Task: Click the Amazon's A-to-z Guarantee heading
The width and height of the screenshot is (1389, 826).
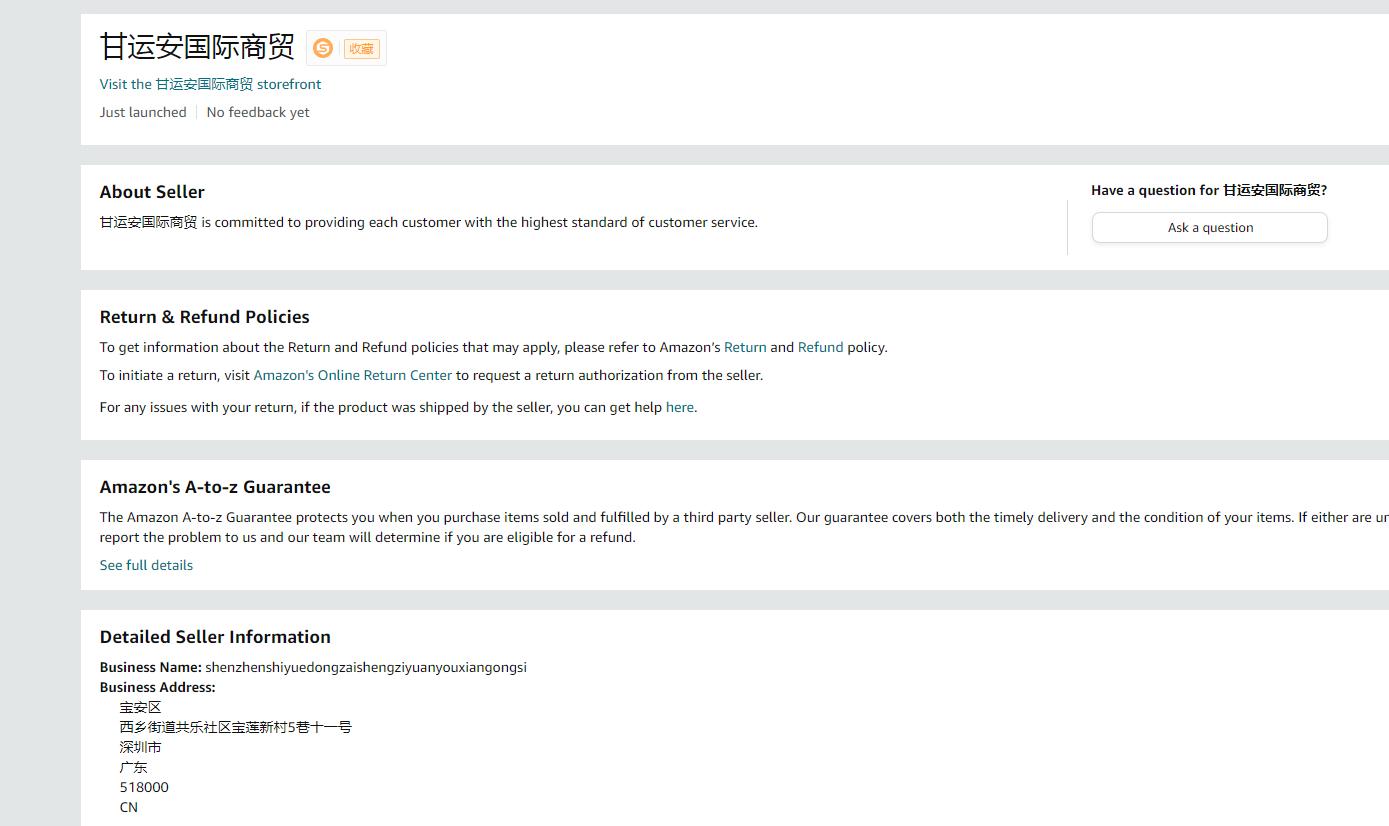Action: click(215, 487)
